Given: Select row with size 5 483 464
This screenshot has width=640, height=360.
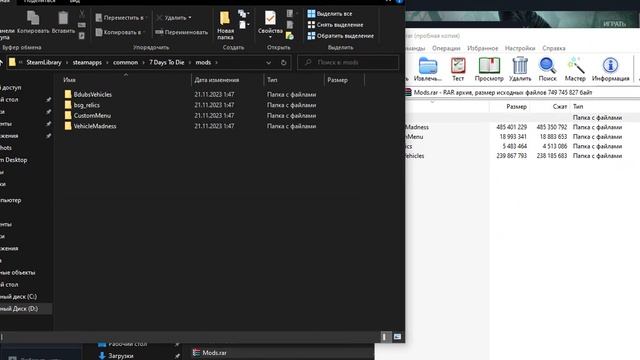Looking at the screenshot, I should pyautogui.click(x=522, y=146).
